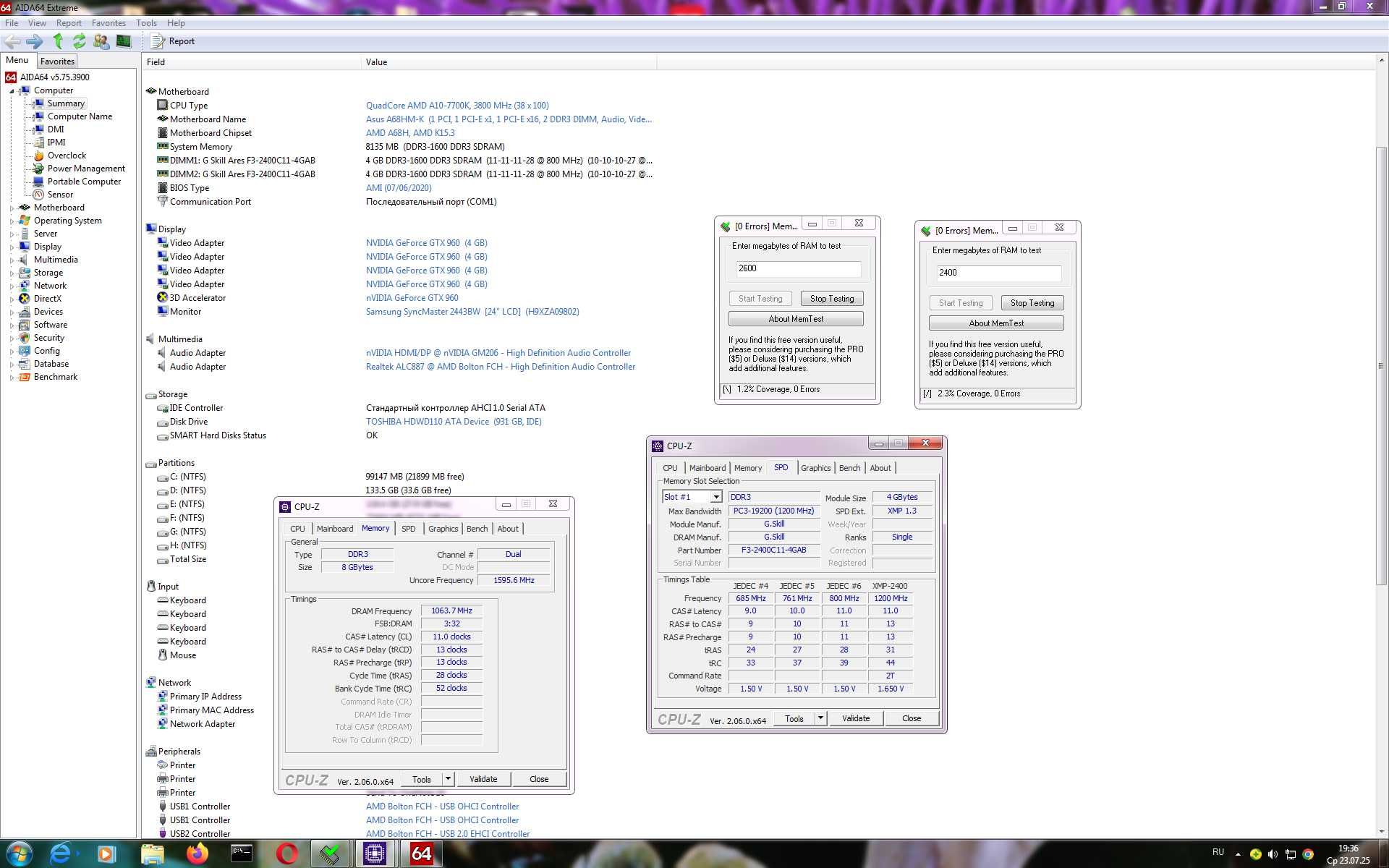1389x868 pixels.
Task: Click the Opera icon in the taskbar
Action: tap(286, 854)
